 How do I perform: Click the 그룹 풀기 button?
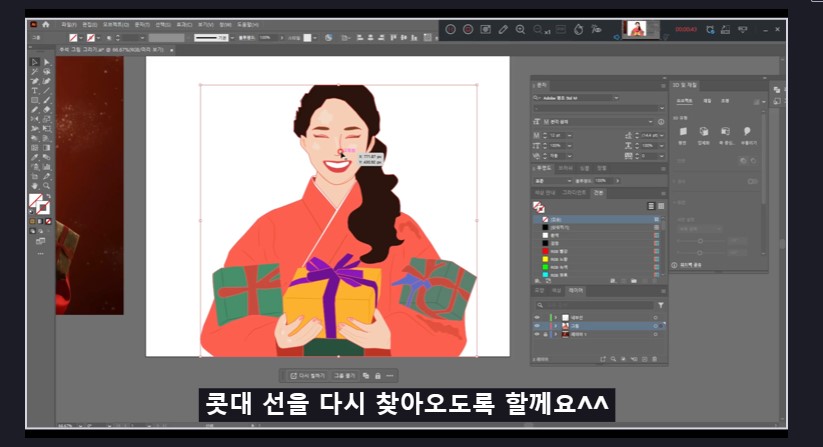point(344,376)
